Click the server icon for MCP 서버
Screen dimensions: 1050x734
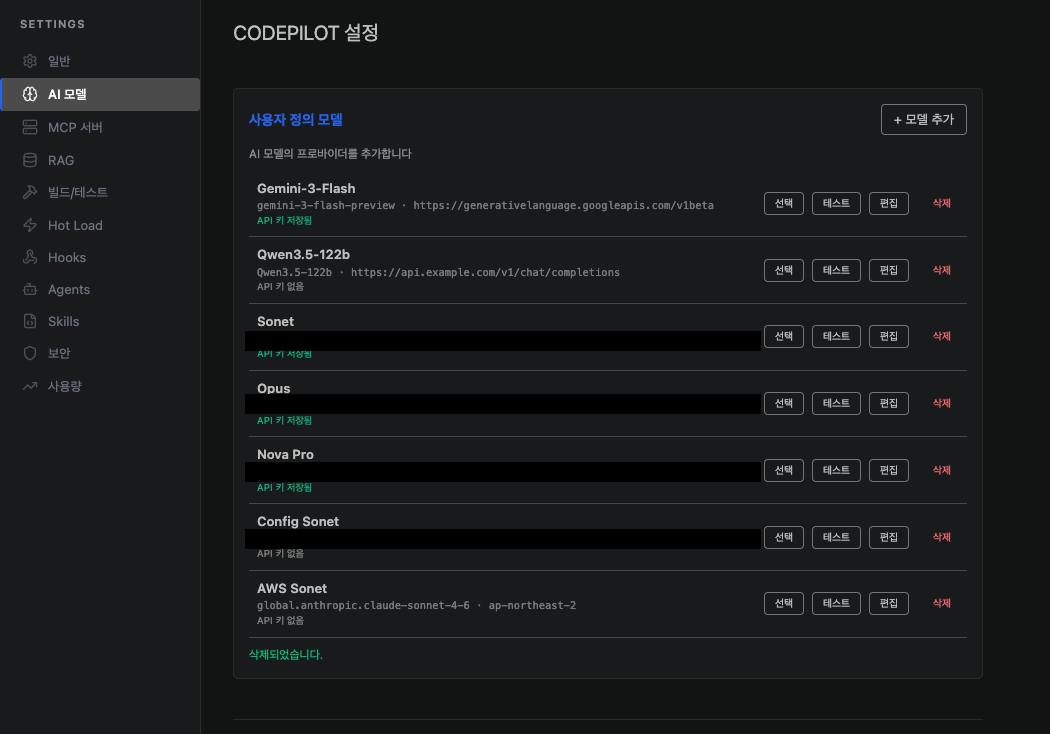tap(29, 127)
